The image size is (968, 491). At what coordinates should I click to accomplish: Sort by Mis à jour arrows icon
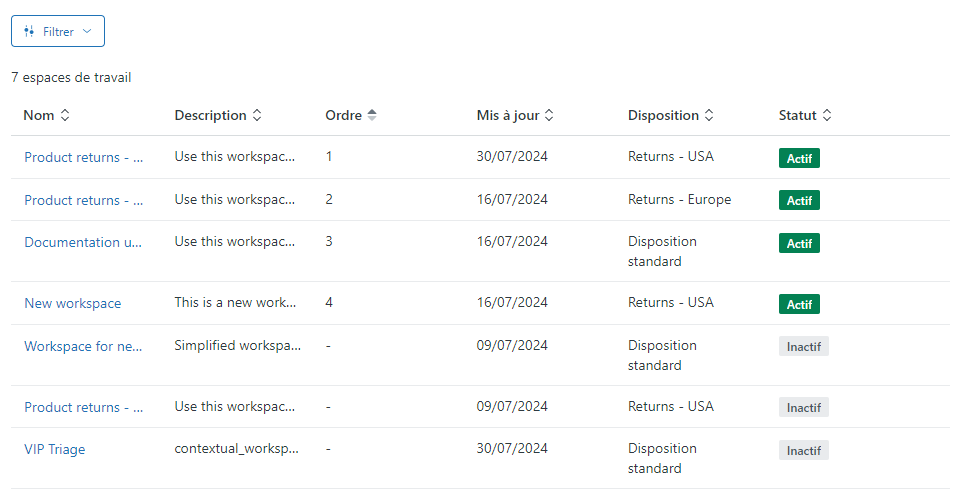(549, 115)
